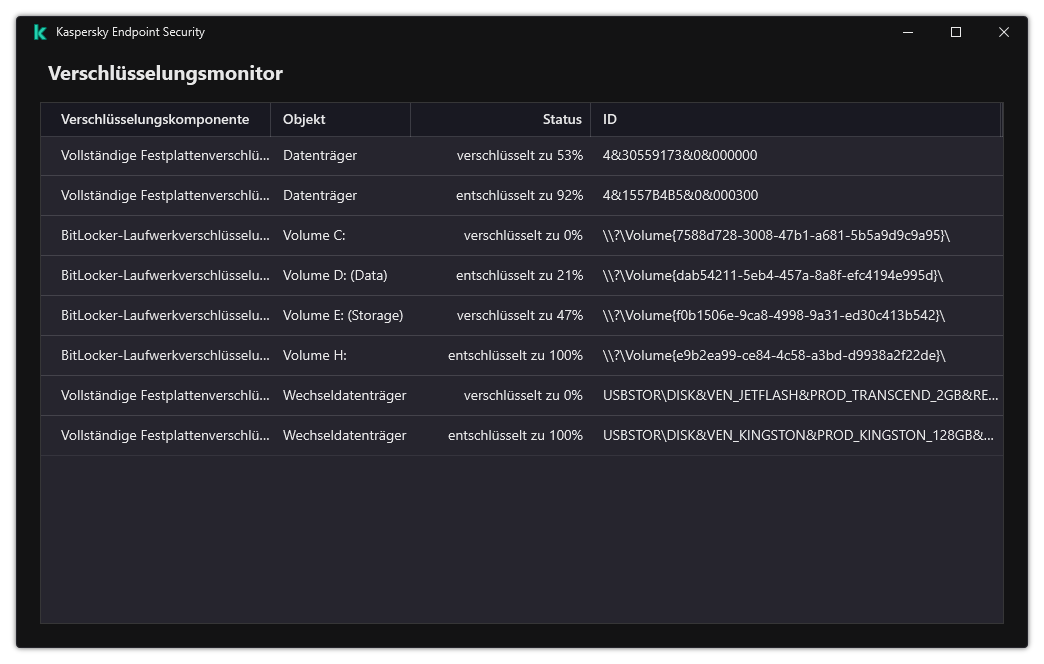Click ID 4&30559173&0&000000 cell
This screenshot has height=664, width=1044.
[x=680, y=155]
